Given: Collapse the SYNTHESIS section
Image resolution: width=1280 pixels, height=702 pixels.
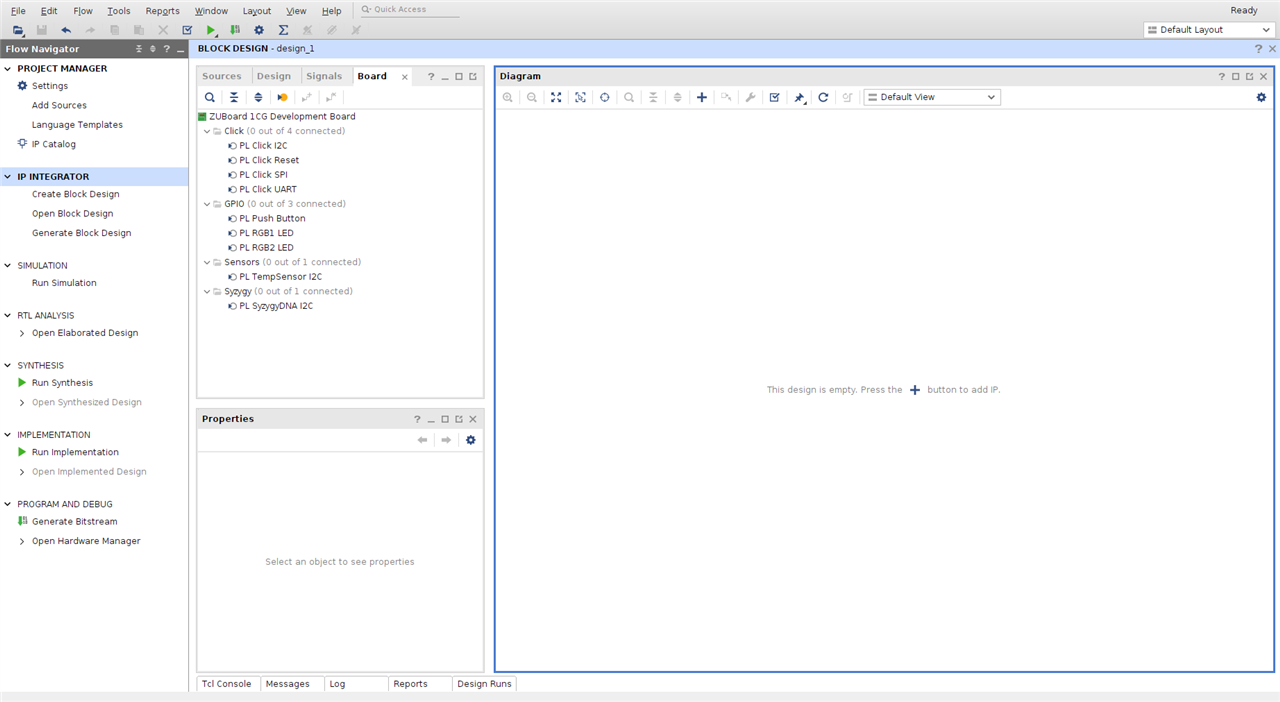Looking at the screenshot, I should [x=9, y=366].
